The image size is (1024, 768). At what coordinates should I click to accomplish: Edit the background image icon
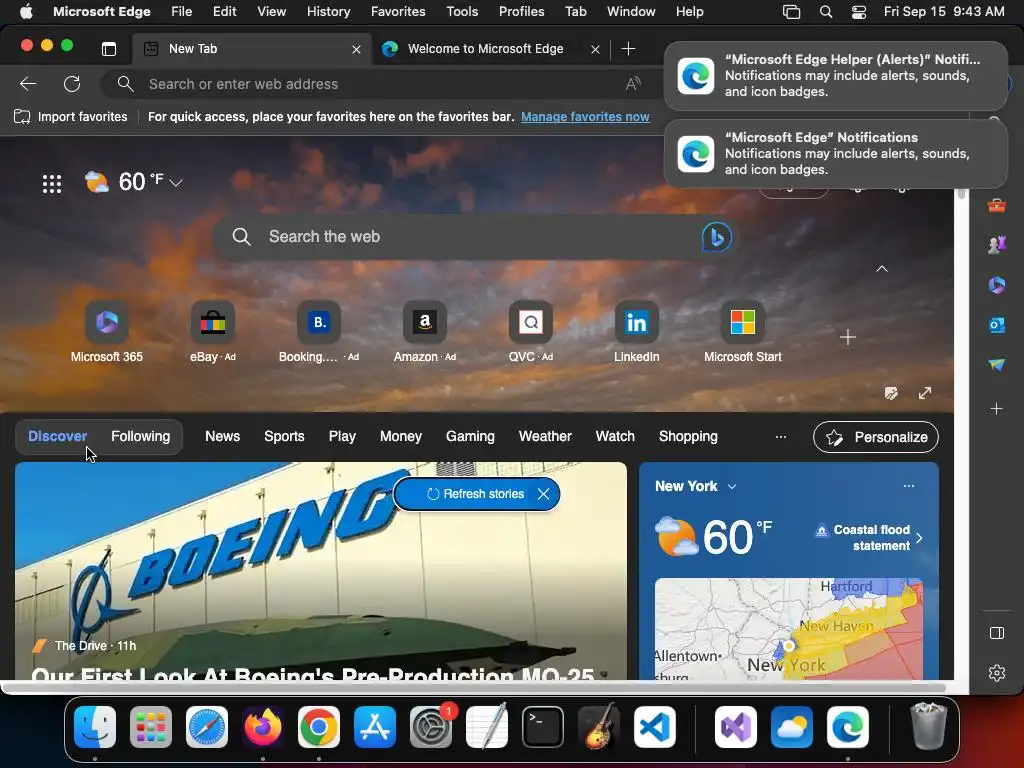click(x=891, y=393)
